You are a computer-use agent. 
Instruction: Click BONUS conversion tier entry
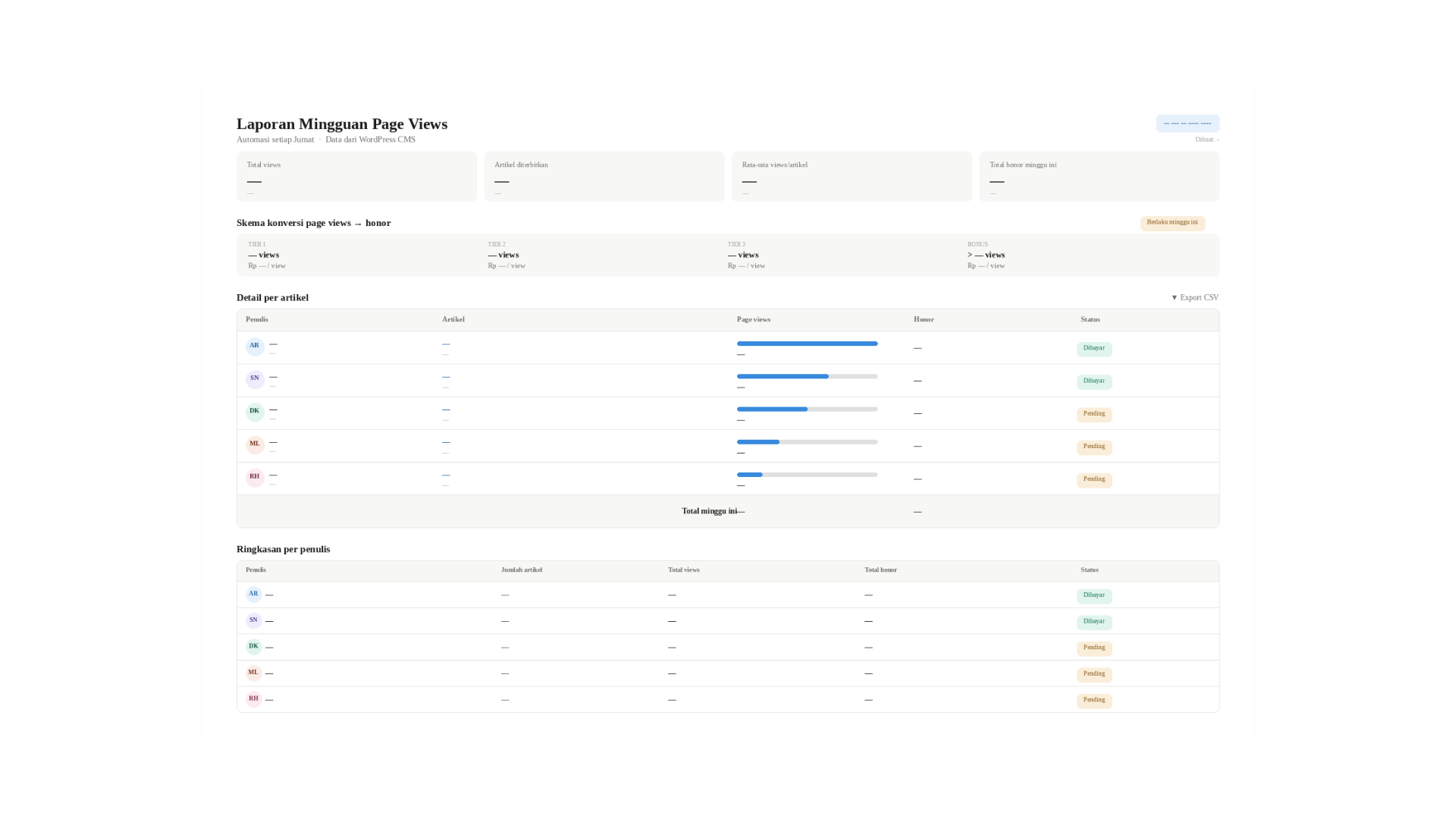point(986,256)
